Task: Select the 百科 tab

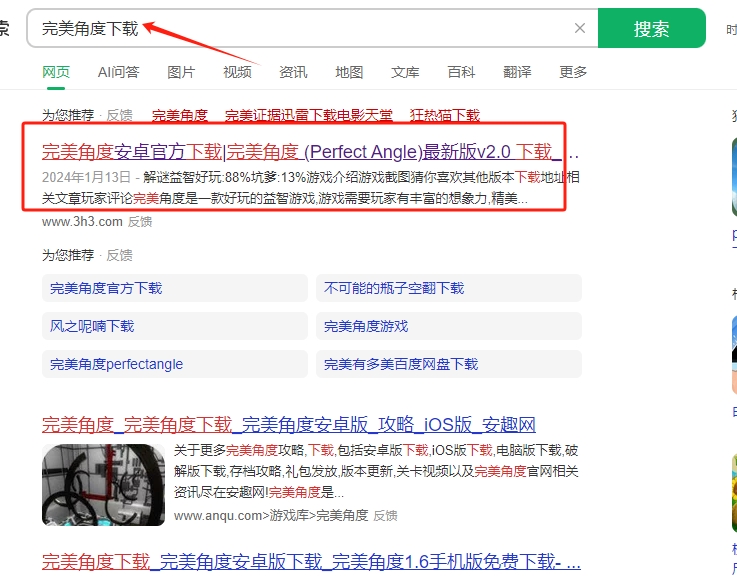Action: [x=461, y=72]
